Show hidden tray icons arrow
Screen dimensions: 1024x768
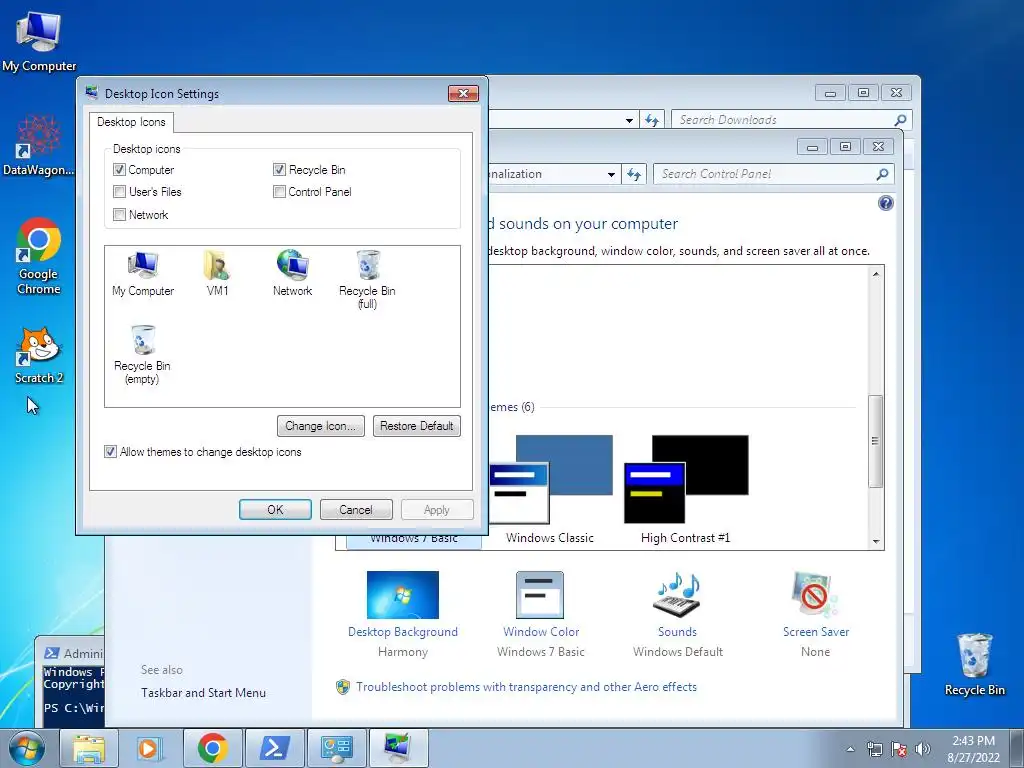850,749
